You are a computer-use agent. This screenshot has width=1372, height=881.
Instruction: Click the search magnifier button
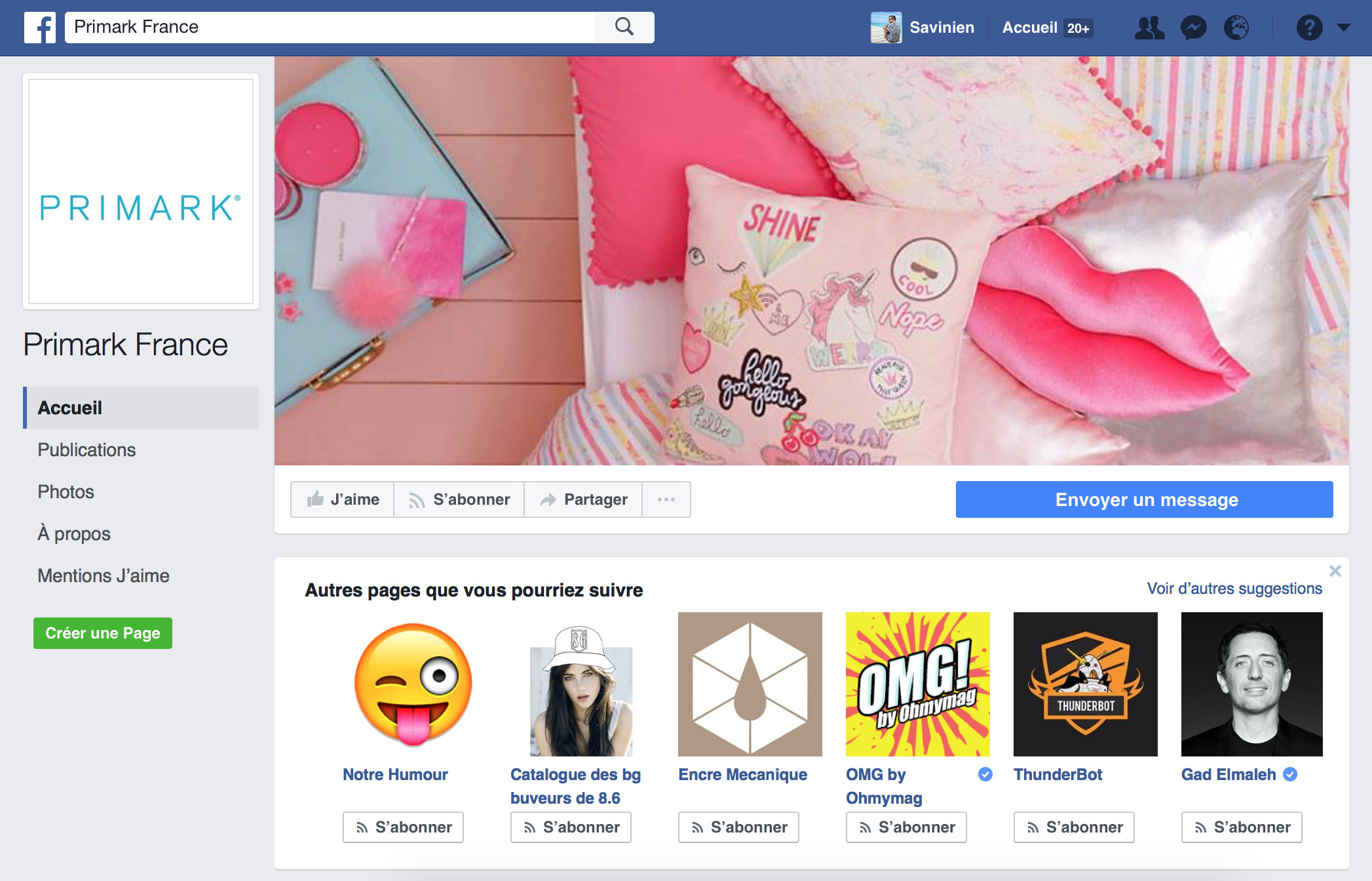pyautogui.click(x=624, y=27)
